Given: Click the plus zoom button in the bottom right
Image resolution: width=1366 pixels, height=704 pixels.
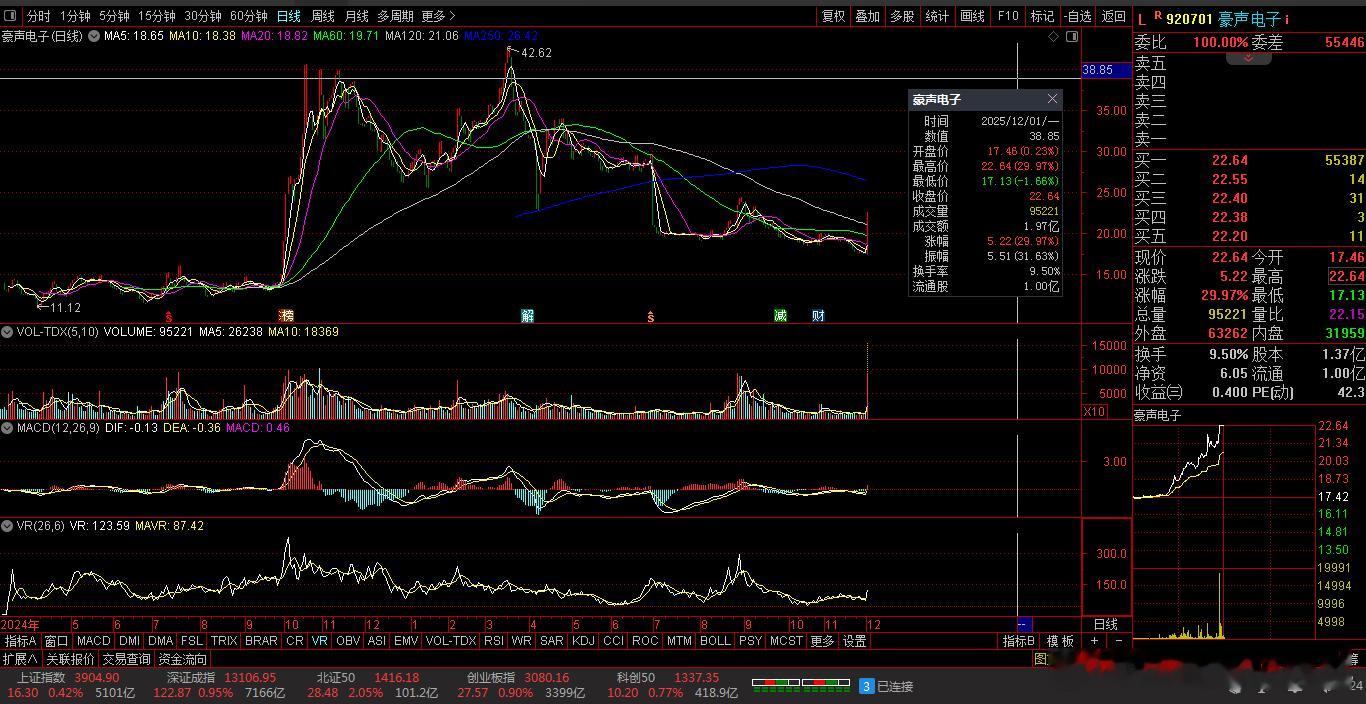Looking at the screenshot, I should [x=1094, y=641].
